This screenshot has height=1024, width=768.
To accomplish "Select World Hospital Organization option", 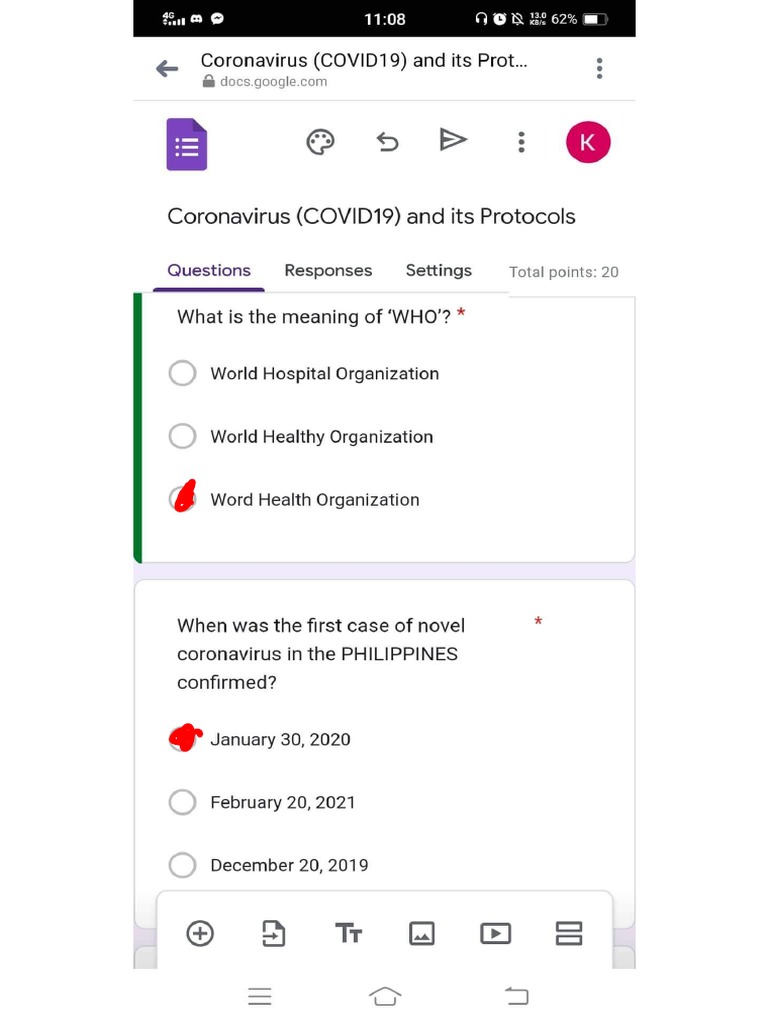I will pyautogui.click(x=183, y=373).
